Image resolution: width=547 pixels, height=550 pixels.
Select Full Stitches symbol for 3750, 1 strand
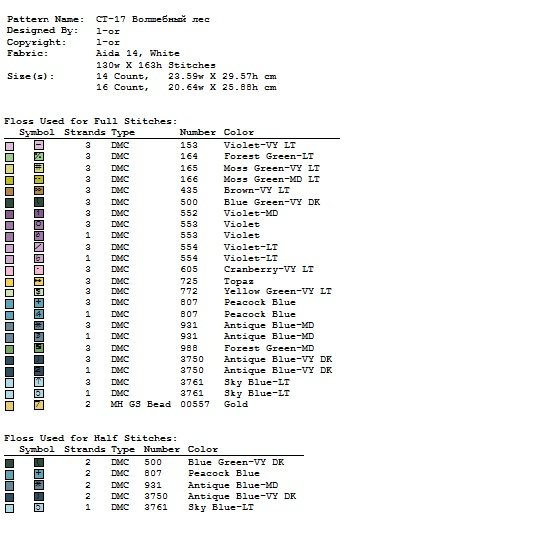pyautogui.click(x=39, y=371)
